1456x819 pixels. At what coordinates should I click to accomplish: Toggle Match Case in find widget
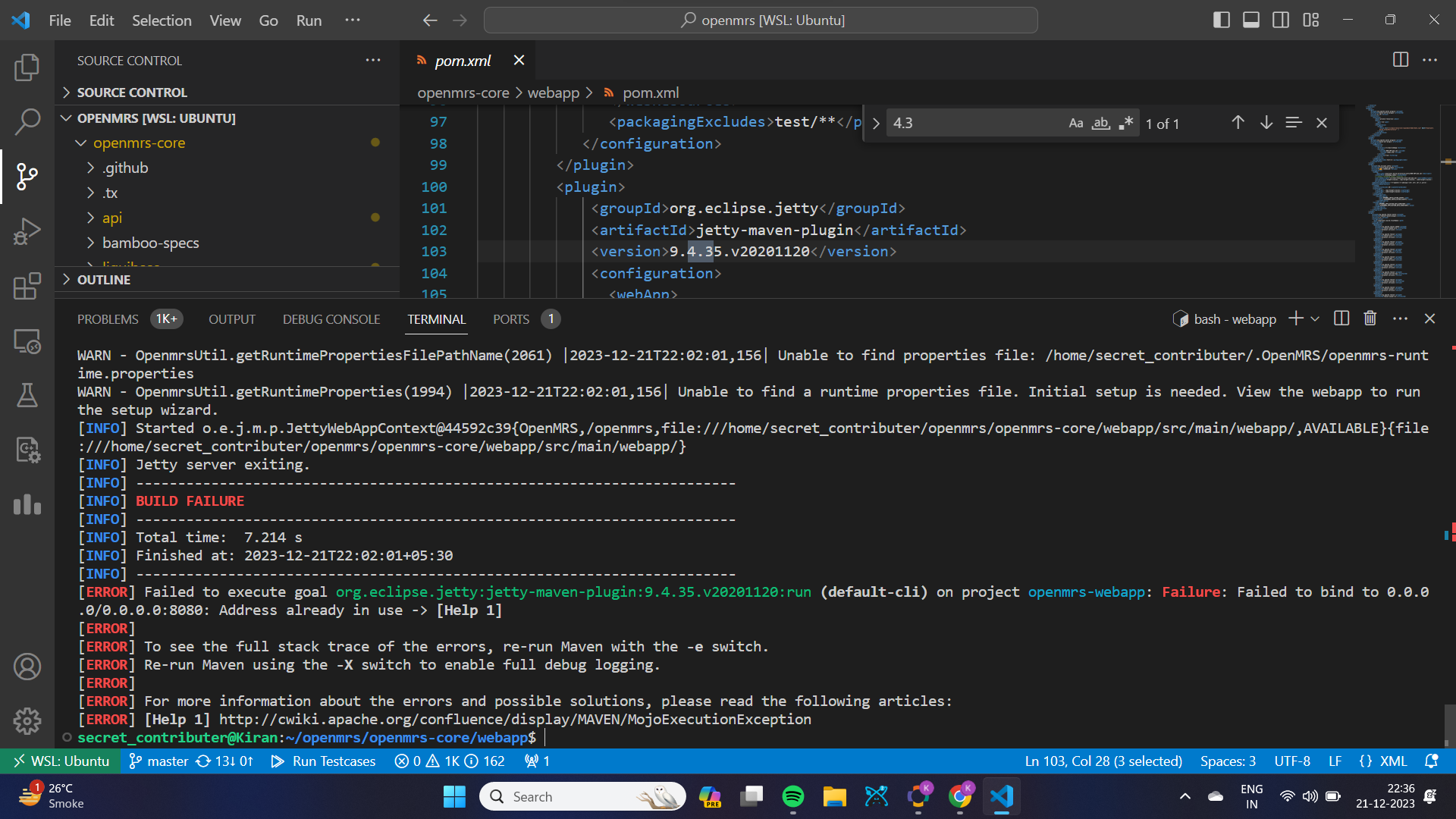click(x=1076, y=123)
